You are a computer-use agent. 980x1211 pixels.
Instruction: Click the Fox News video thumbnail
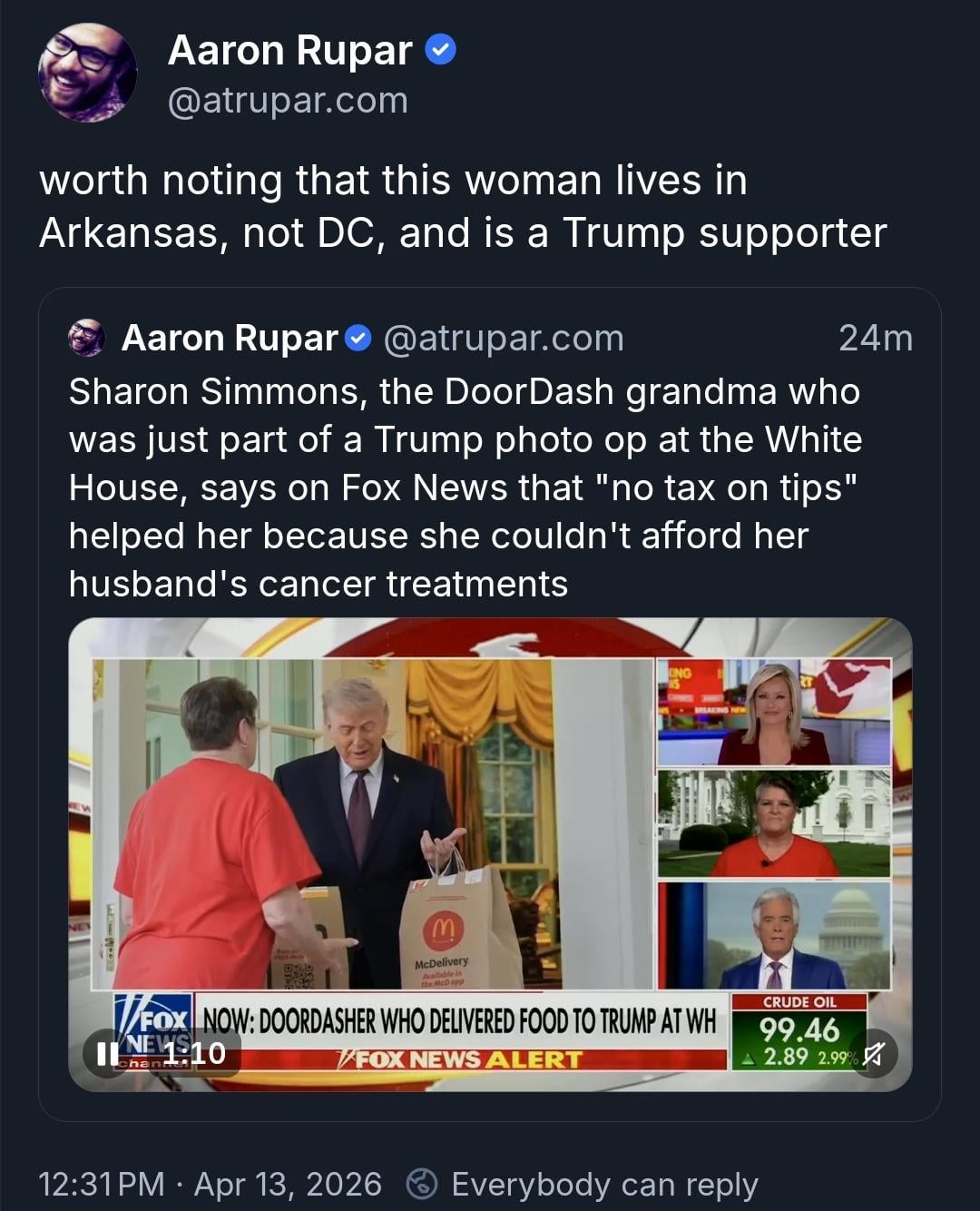coord(490,854)
